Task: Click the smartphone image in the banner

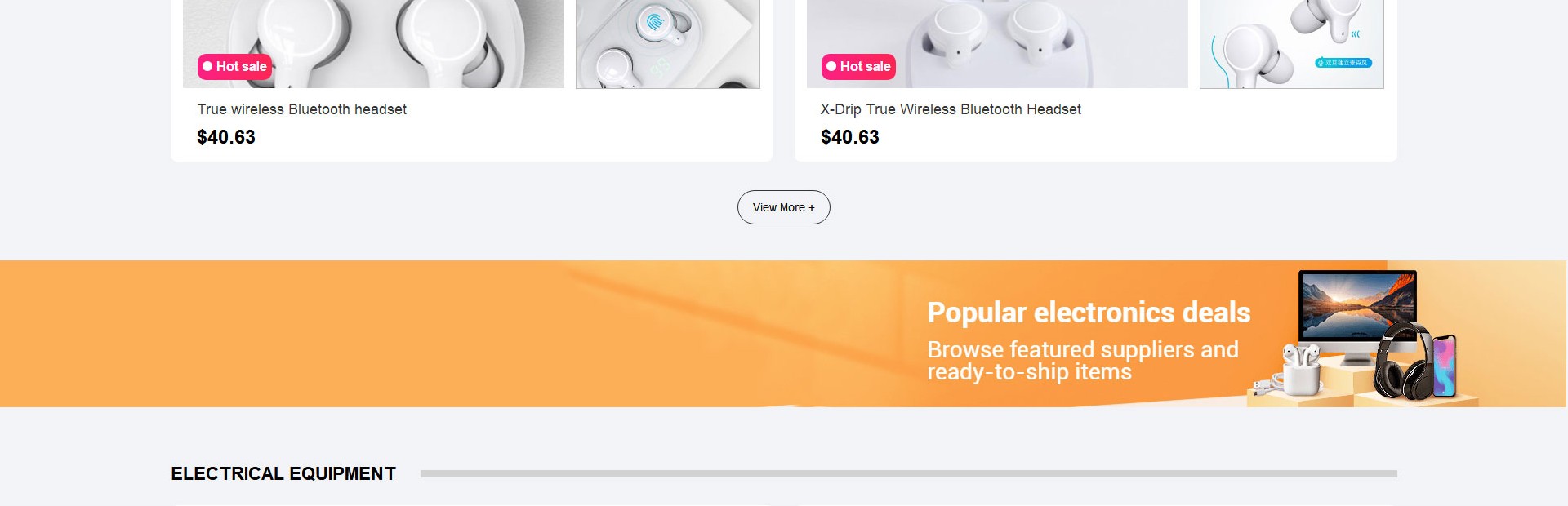Action: tap(1445, 365)
